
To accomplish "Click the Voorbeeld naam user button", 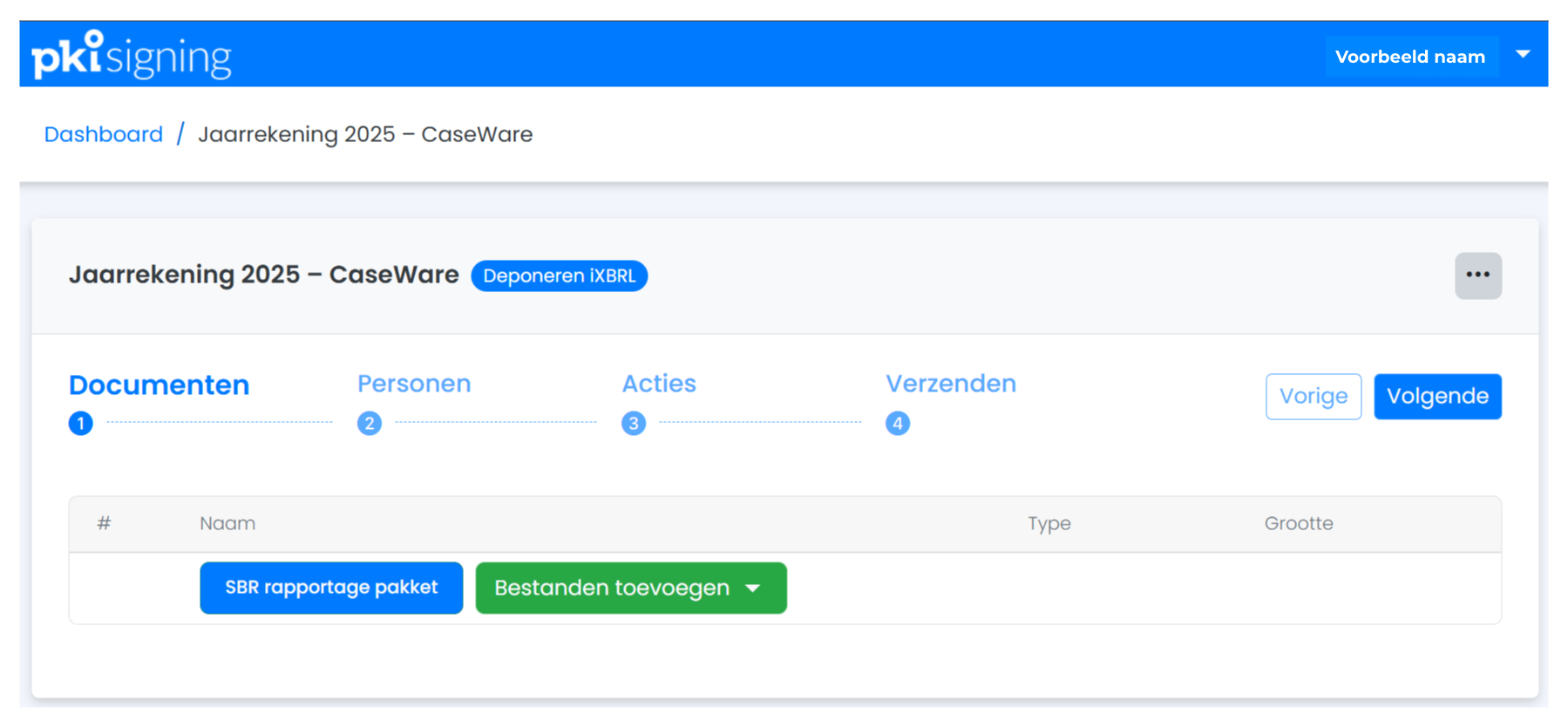I will click(x=1411, y=57).
